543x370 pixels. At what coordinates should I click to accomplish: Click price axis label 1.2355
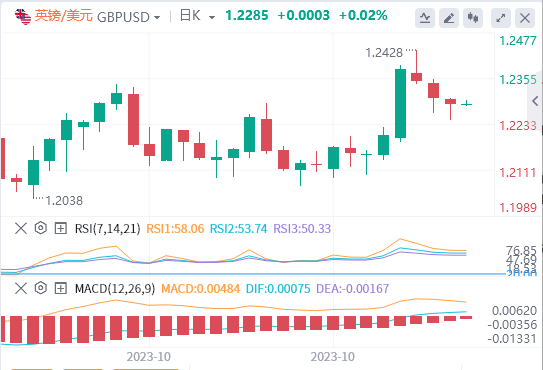(518, 80)
